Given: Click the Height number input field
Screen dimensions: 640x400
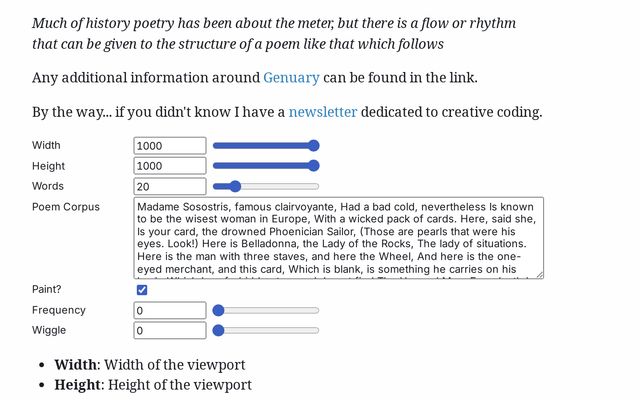Looking at the screenshot, I should coord(170,166).
